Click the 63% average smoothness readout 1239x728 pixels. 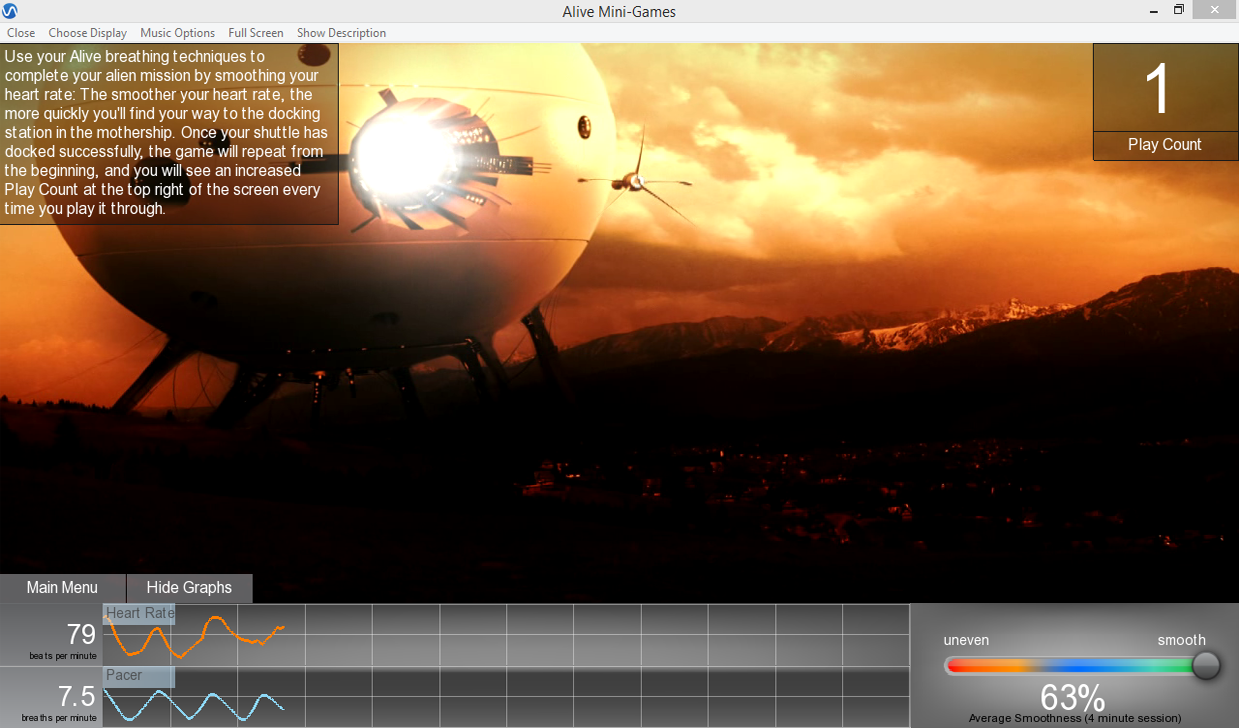pos(1072,697)
